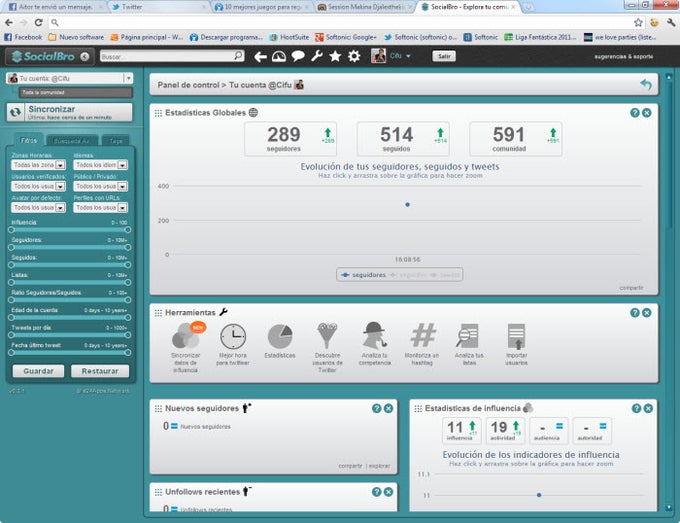Click the star favorites icon

point(335,56)
